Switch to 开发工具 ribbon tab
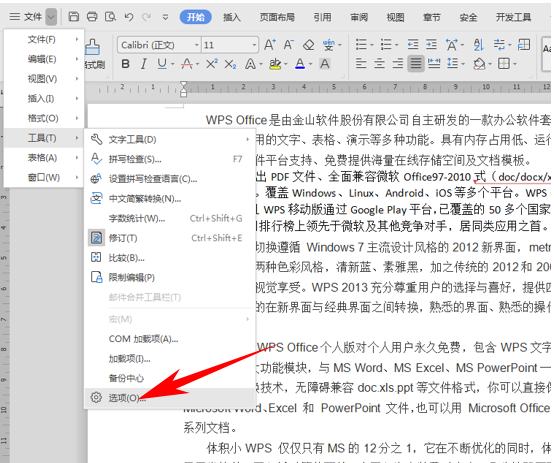 tap(514, 17)
